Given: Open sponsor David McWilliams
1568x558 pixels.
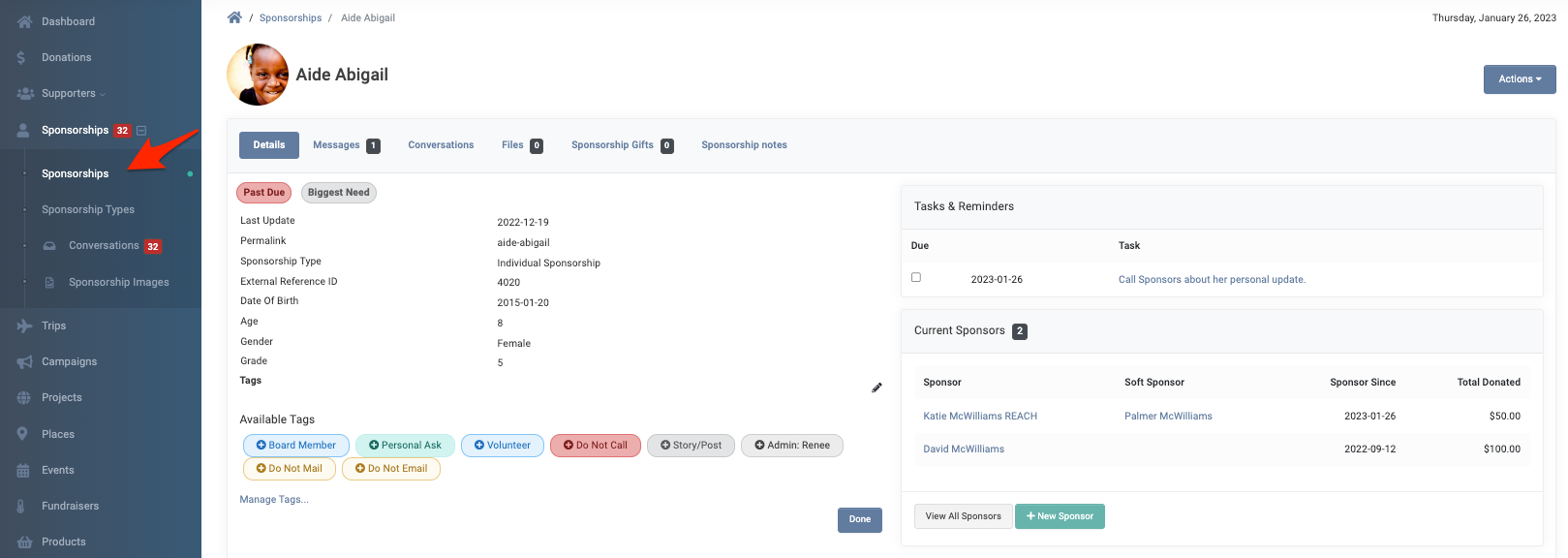Looking at the screenshot, I should (964, 449).
